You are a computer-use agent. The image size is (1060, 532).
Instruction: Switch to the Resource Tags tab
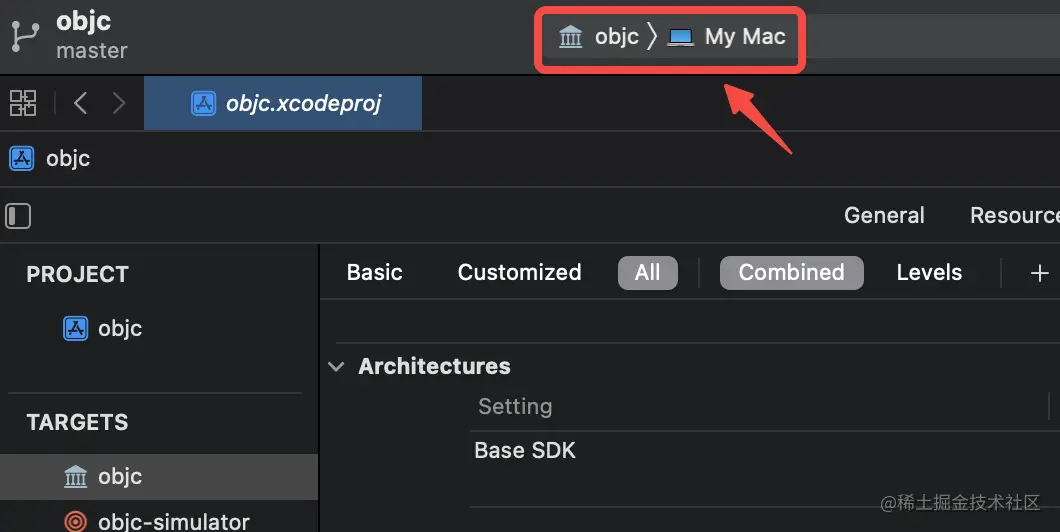pos(1013,215)
